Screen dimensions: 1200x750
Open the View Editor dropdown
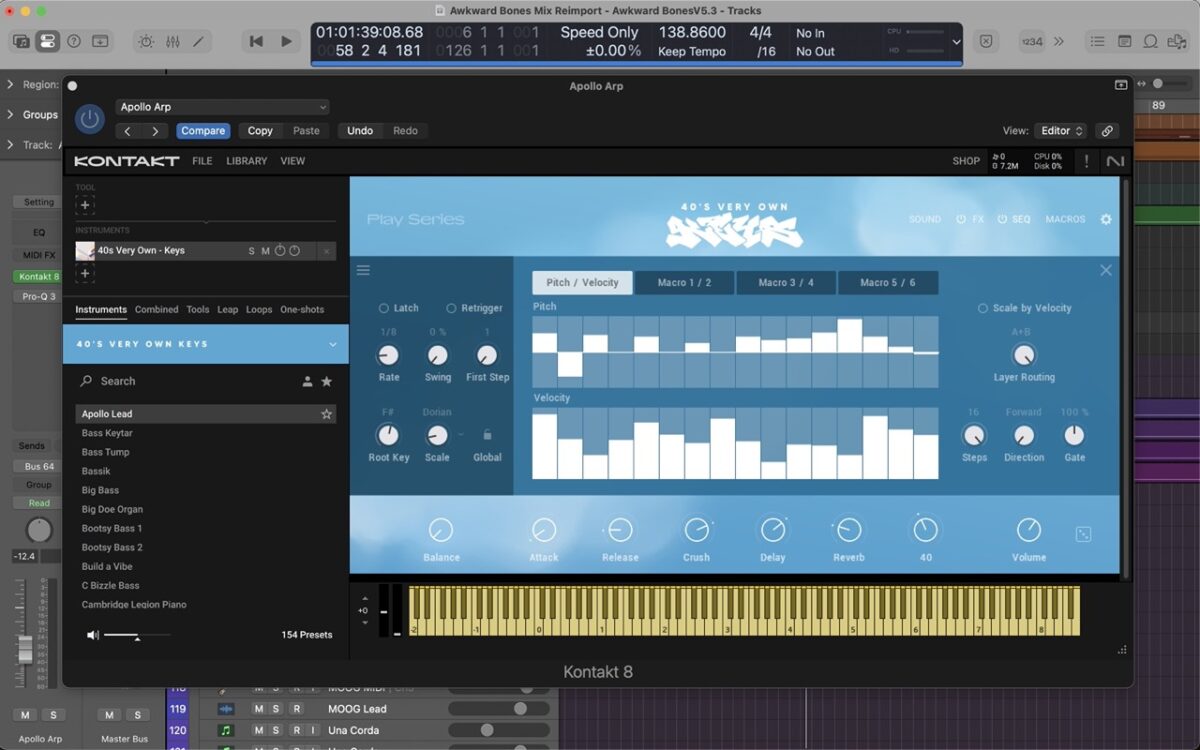1062,131
